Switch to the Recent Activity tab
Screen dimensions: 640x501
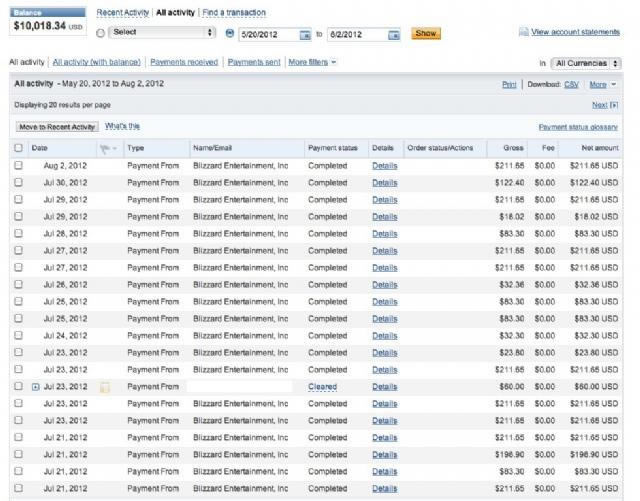pos(122,13)
